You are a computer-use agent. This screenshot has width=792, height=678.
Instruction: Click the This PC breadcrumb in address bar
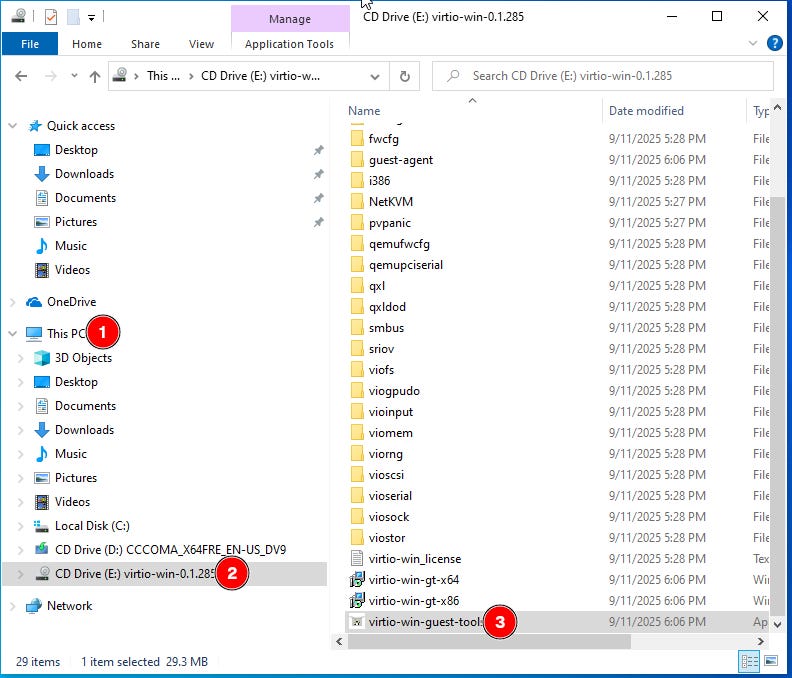[163, 76]
